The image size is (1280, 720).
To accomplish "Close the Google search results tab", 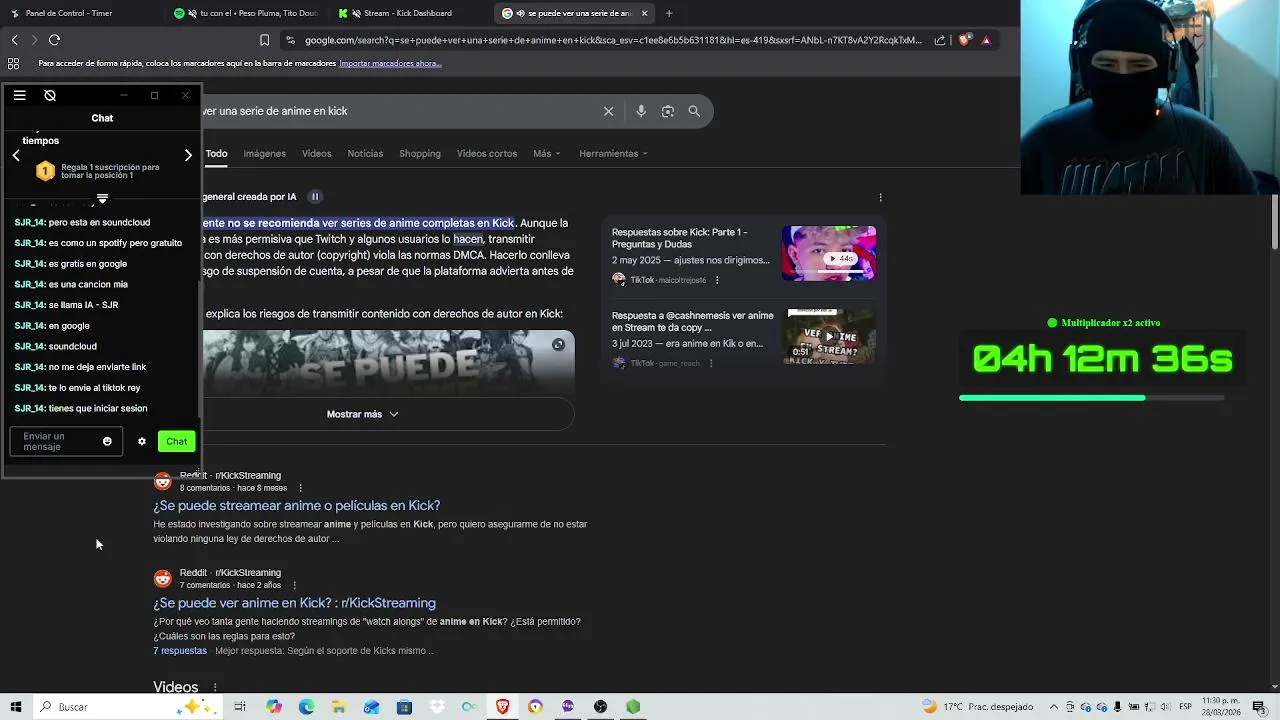I will [644, 13].
